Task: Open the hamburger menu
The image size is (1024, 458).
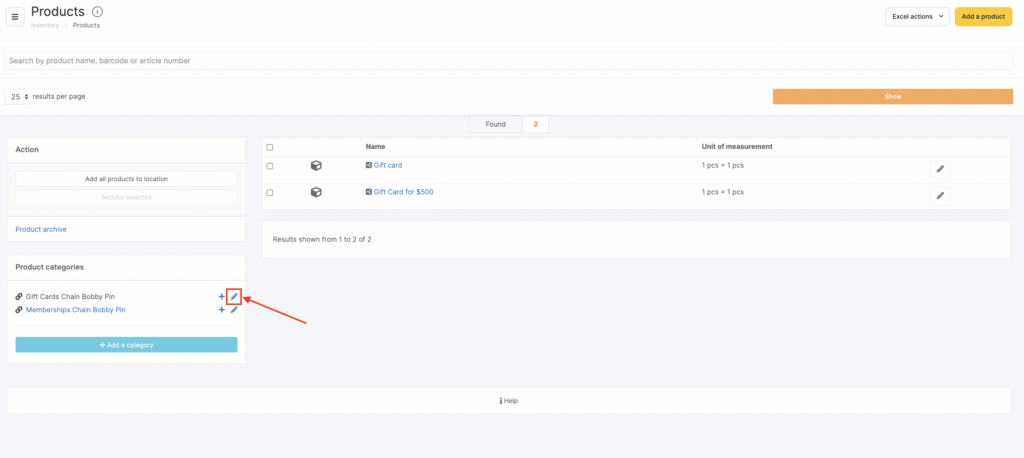Action: pos(16,17)
